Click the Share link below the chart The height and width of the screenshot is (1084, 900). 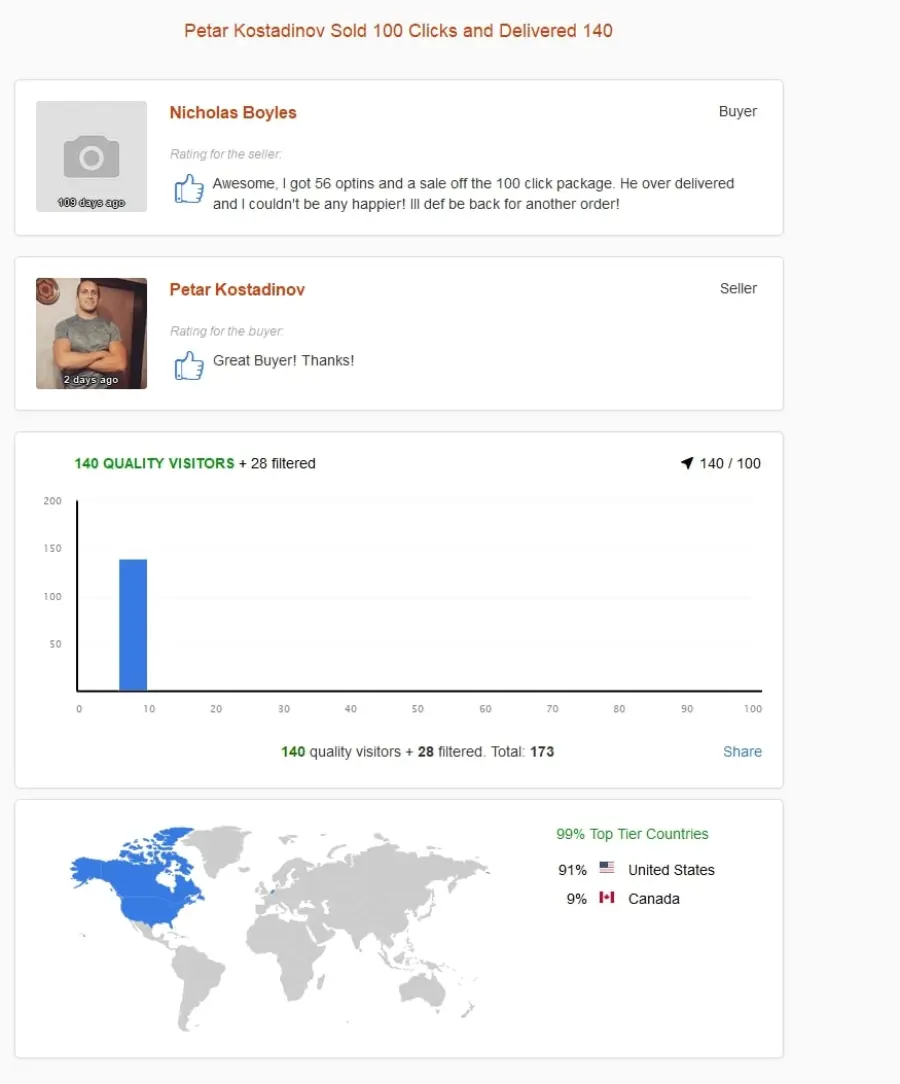[742, 751]
